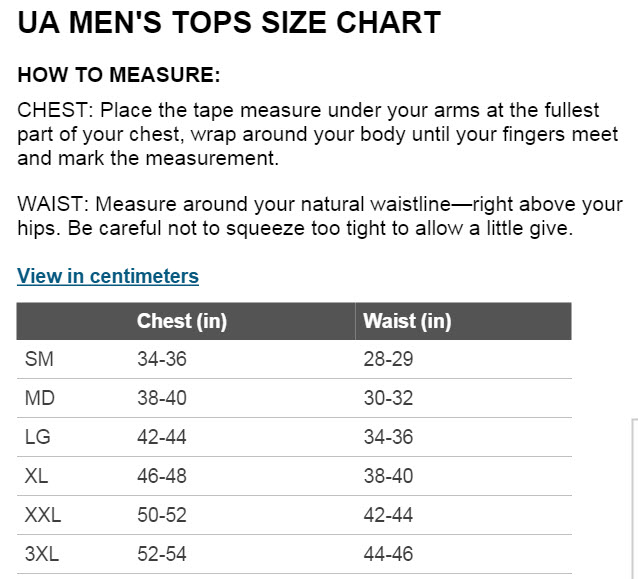Select the XL size row label

click(x=36, y=476)
